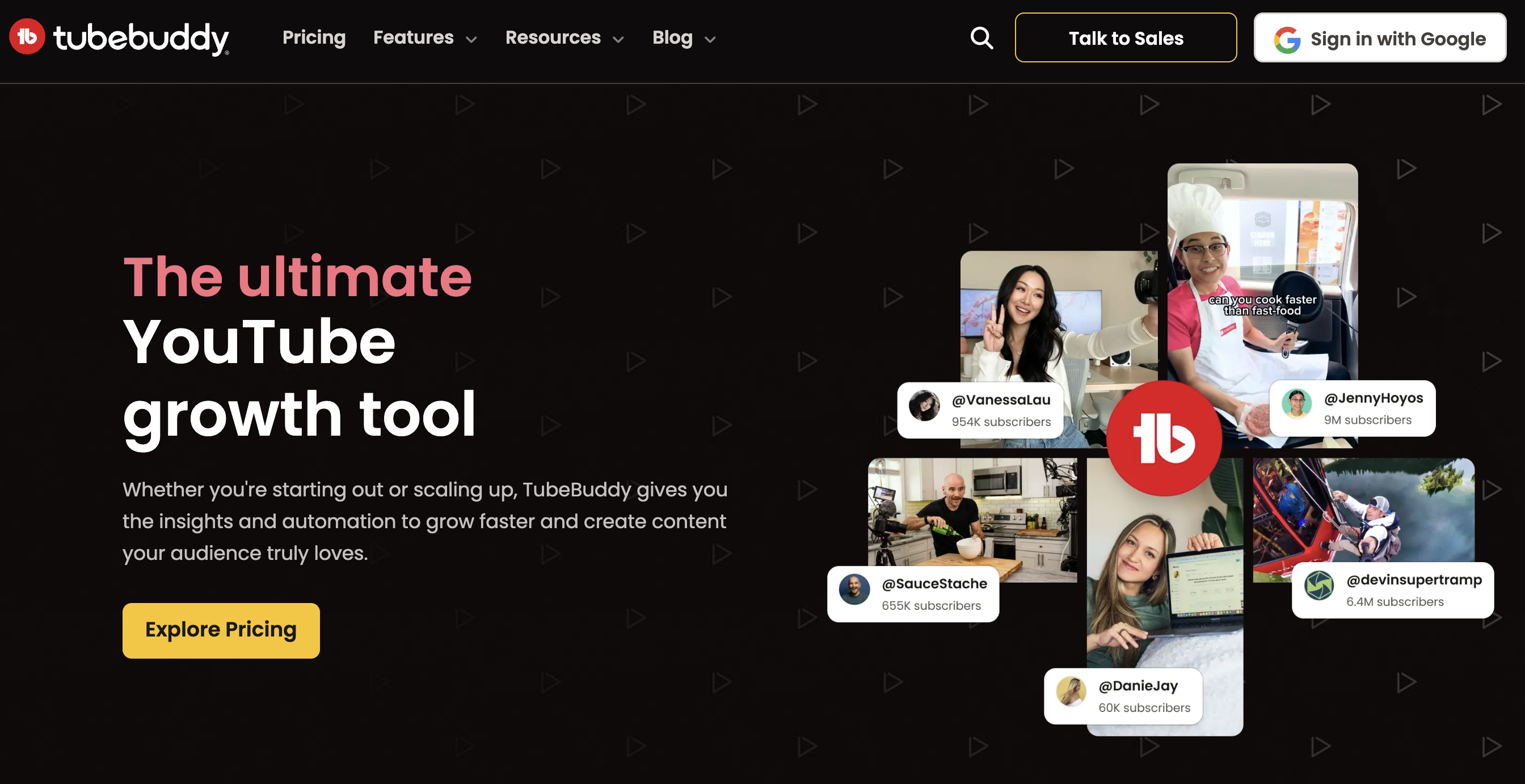Open the search icon
The height and width of the screenshot is (784, 1525).
click(x=980, y=37)
